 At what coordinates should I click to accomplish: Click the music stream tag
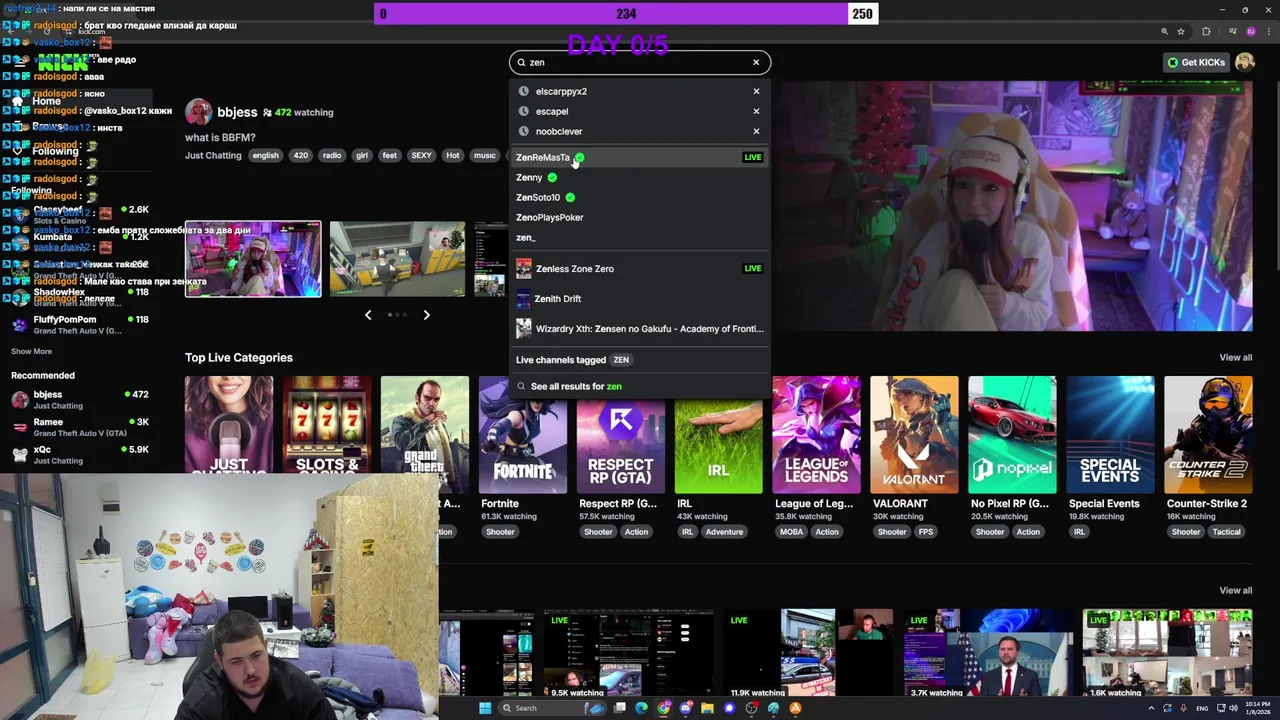[484, 156]
